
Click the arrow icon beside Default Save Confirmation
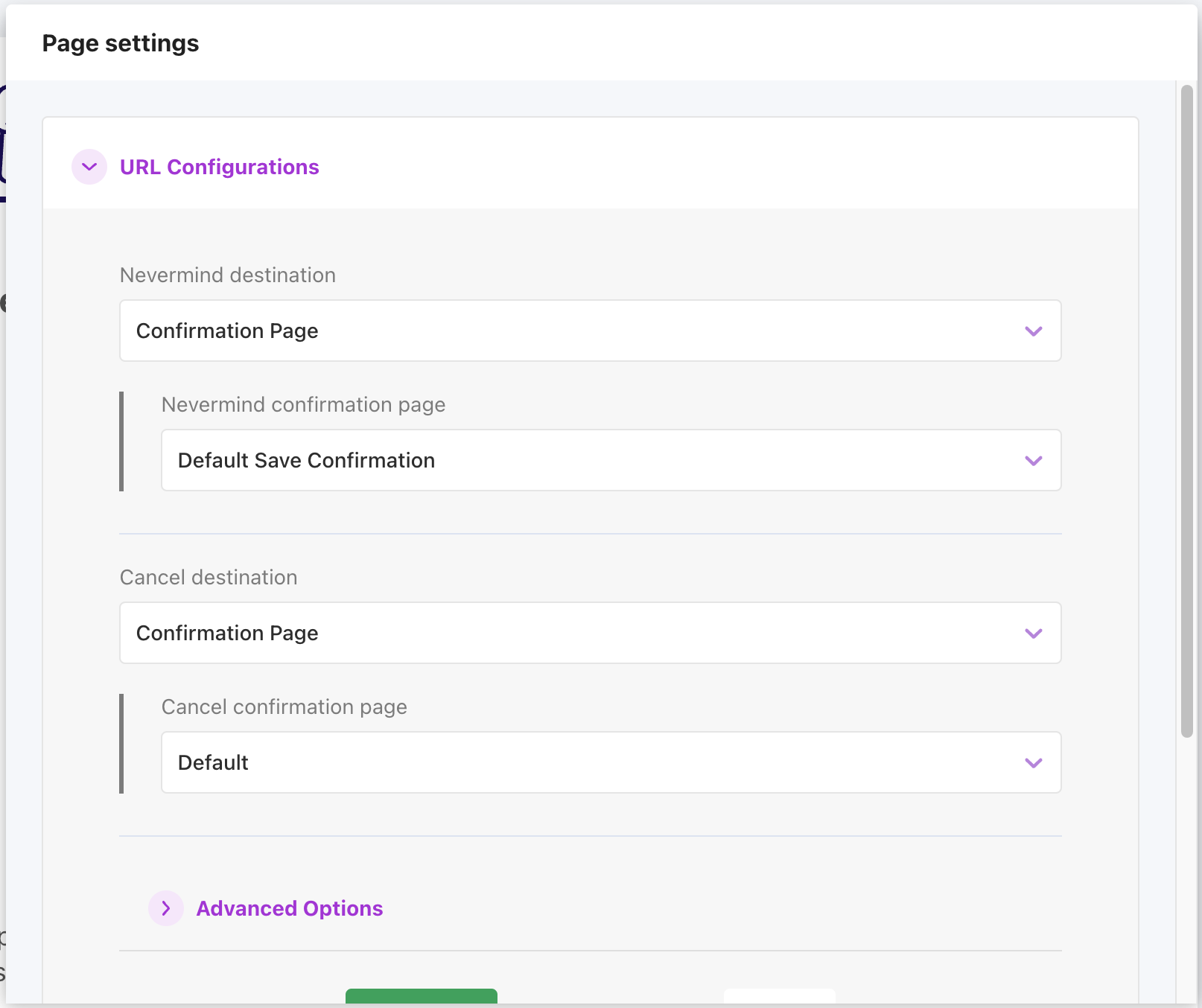click(1033, 461)
